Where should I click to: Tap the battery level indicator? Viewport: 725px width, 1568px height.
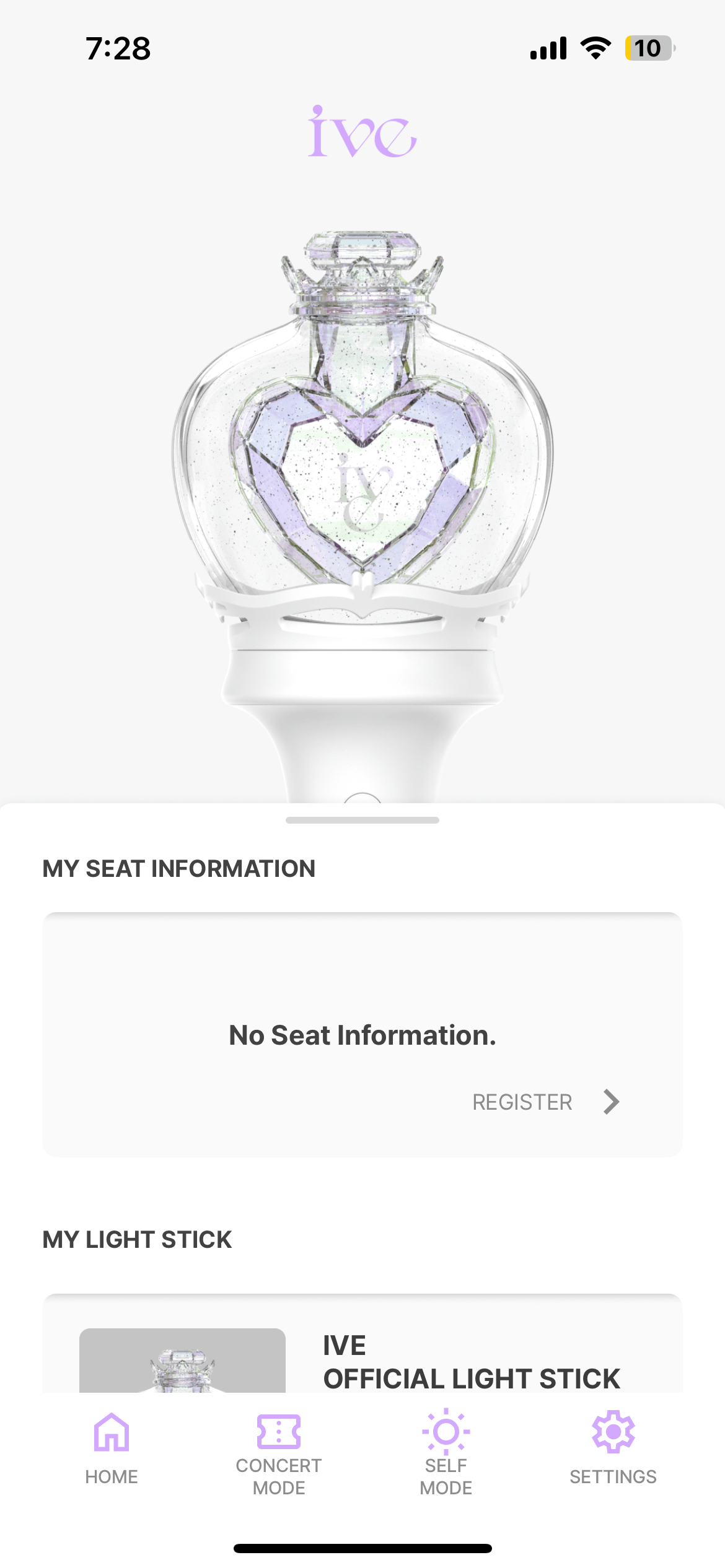point(649,48)
